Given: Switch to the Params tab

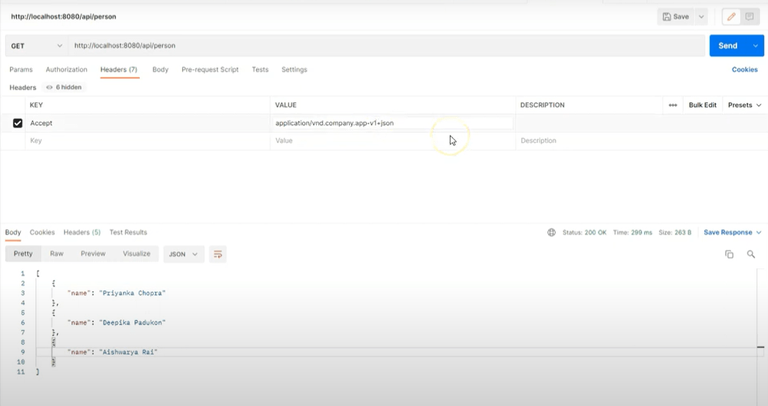Looking at the screenshot, I should pos(21,70).
